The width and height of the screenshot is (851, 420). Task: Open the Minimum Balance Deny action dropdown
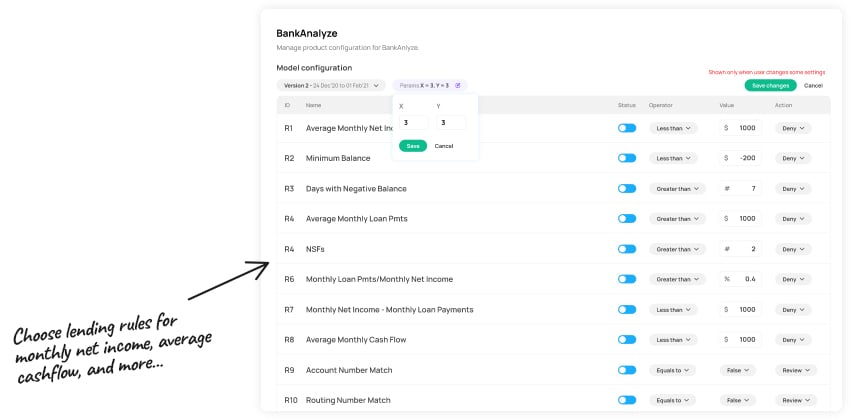click(793, 158)
